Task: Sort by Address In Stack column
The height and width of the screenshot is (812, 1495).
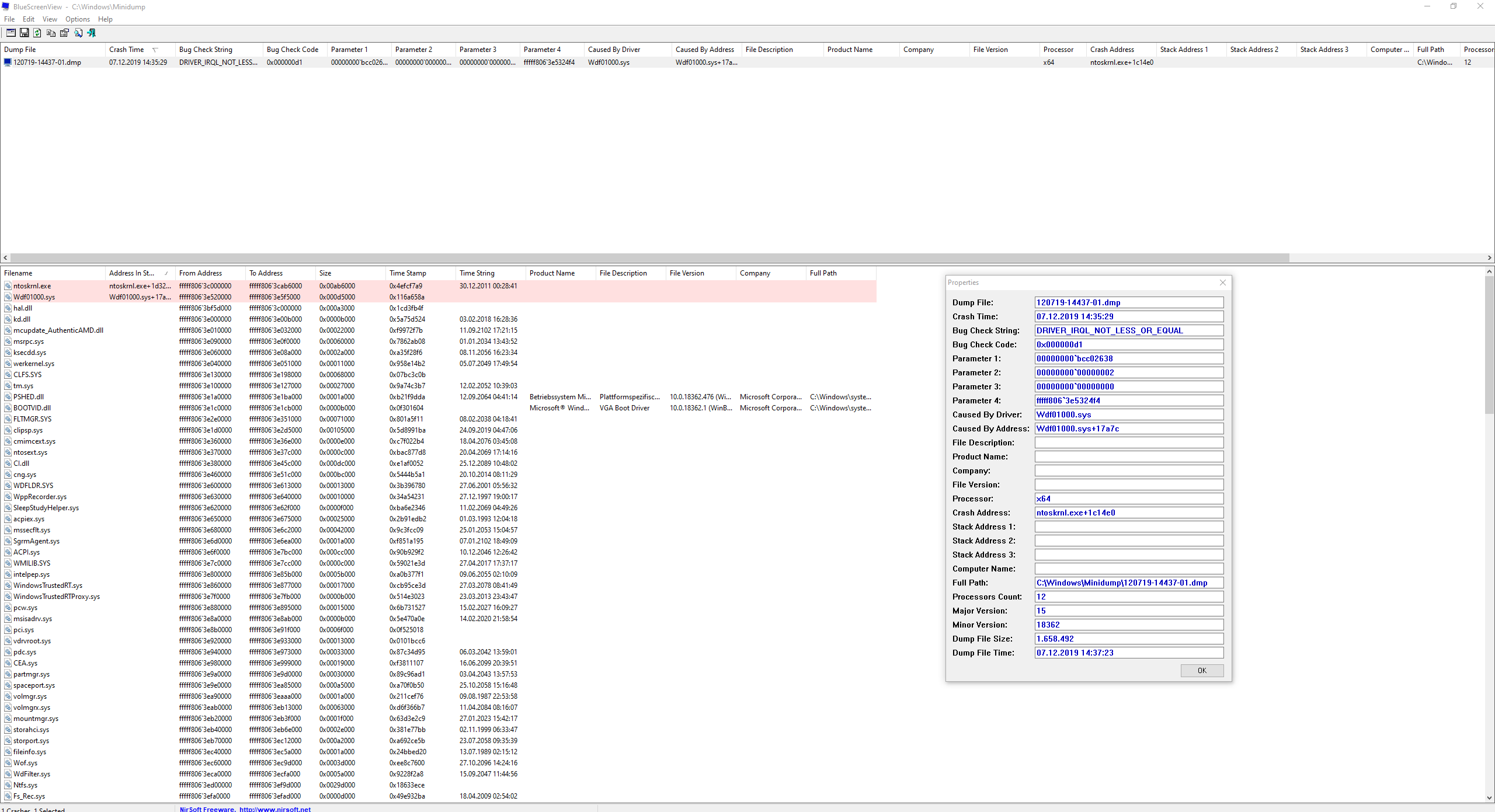Action: coord(132,273)
